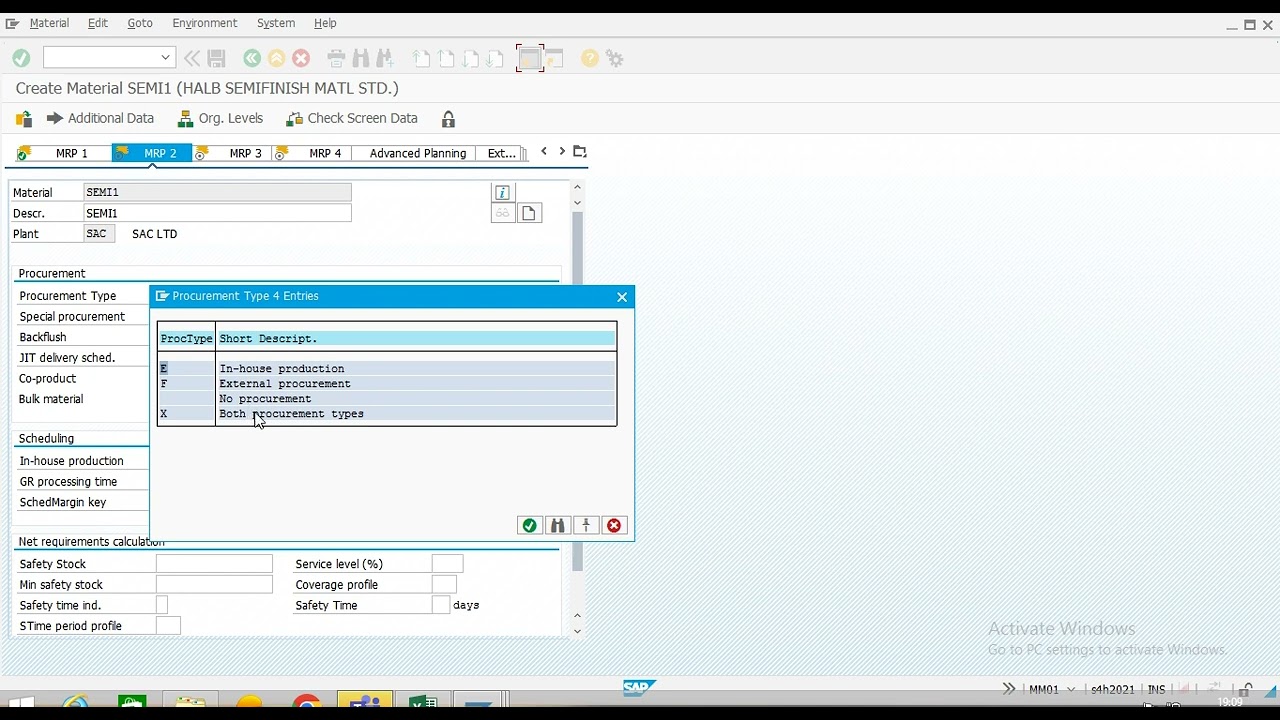Viewport: 1280px width, 720px height.
Task: Switch to the Advanced Planning tab
Action: pyautogui.click(x=418, y=153)
